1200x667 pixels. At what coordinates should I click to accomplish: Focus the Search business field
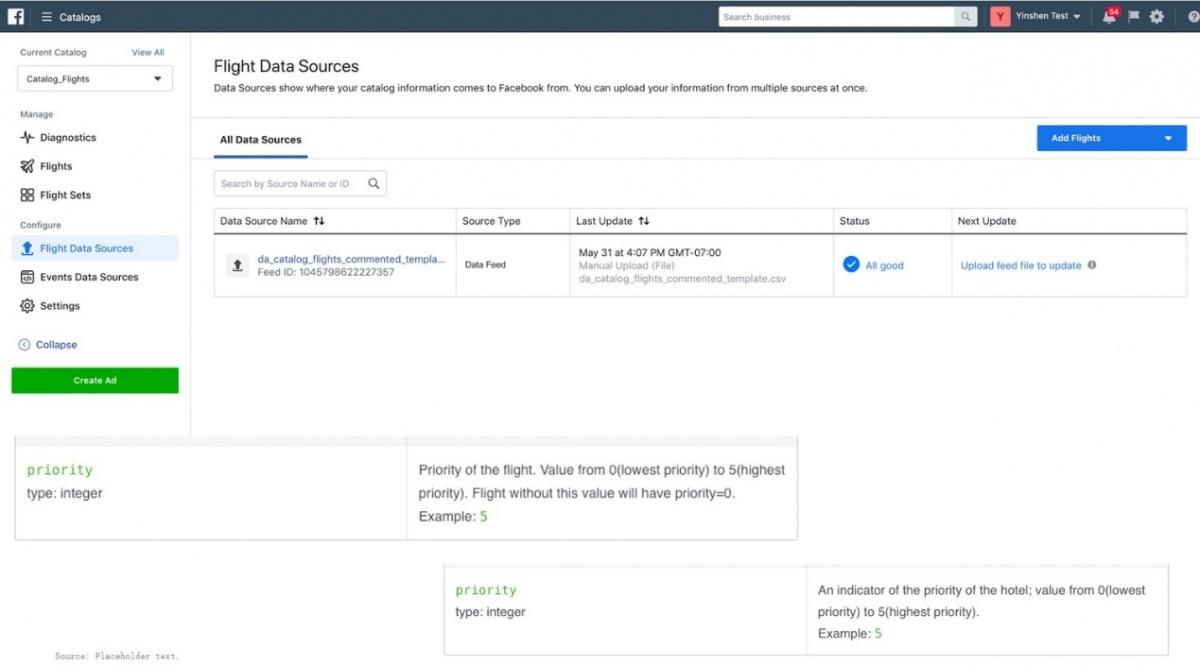[x=837, y=17]
